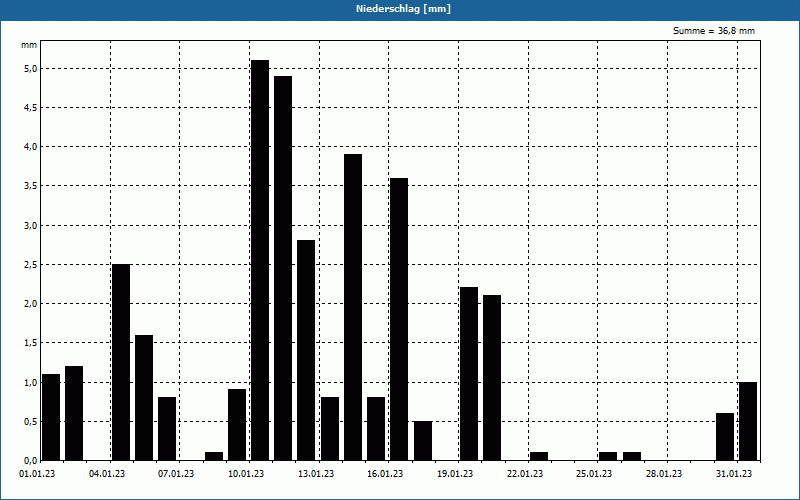Image resolution: width=800 pixels, height=500 pixels.
Task: Click the 25.01.23 date label
Action: [x=594, y=474]
